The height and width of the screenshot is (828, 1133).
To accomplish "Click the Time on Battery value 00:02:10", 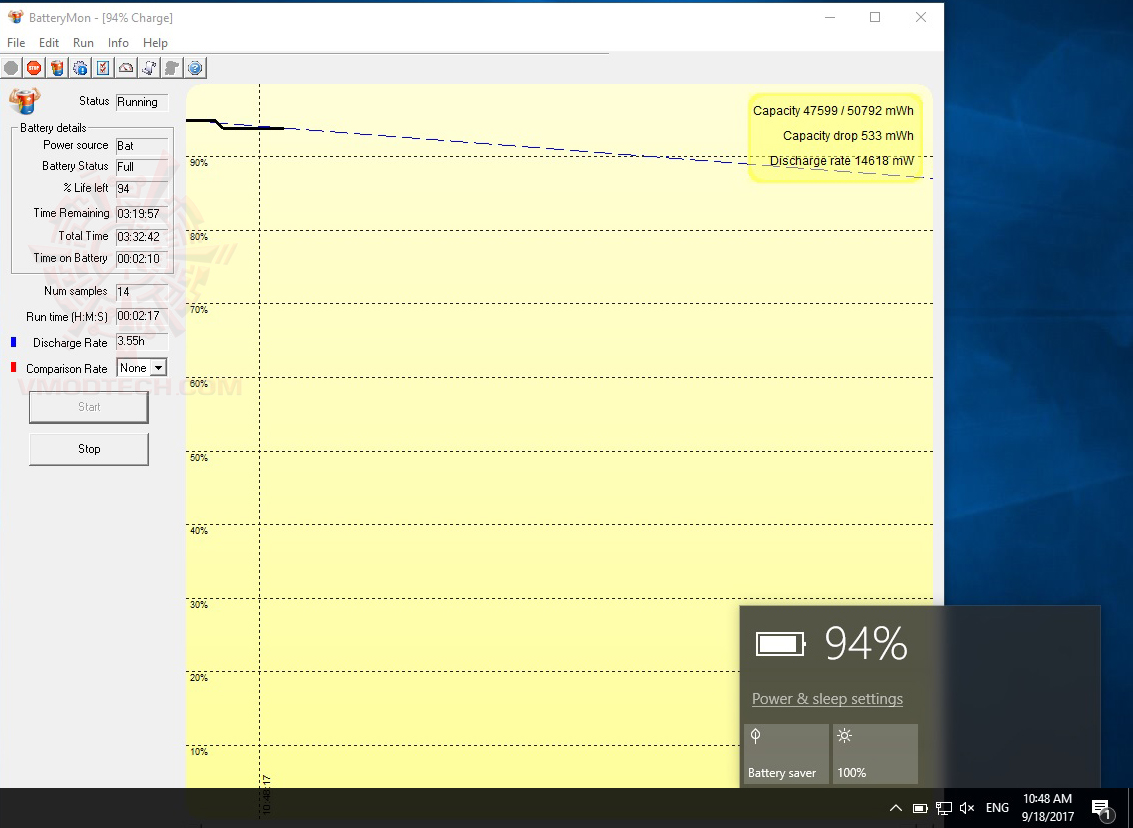I will (x=142, y=259).
